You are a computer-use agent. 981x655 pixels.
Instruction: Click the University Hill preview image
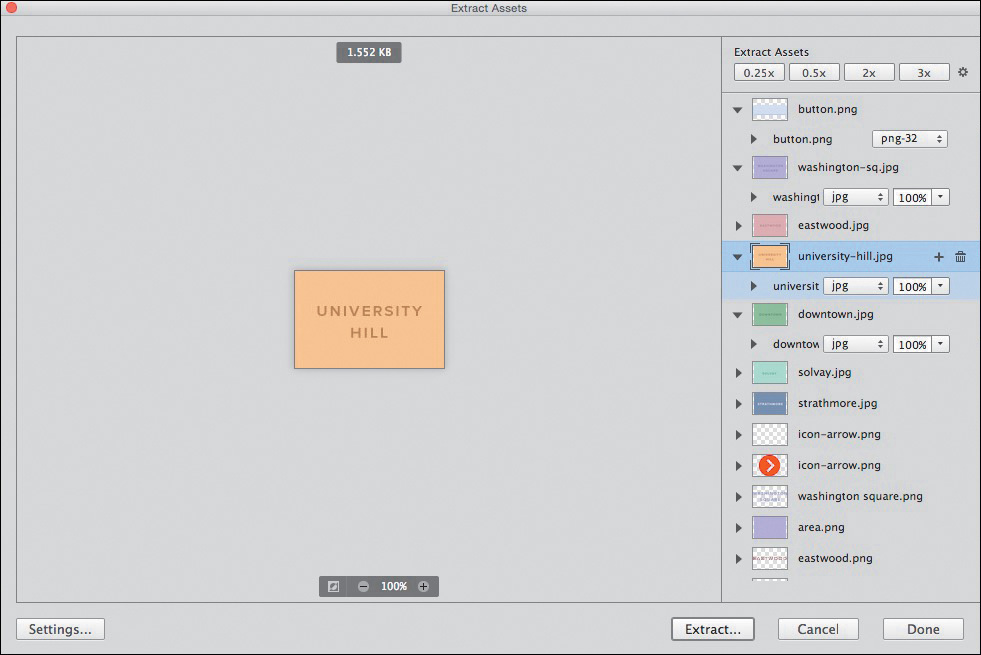[369, 319]
